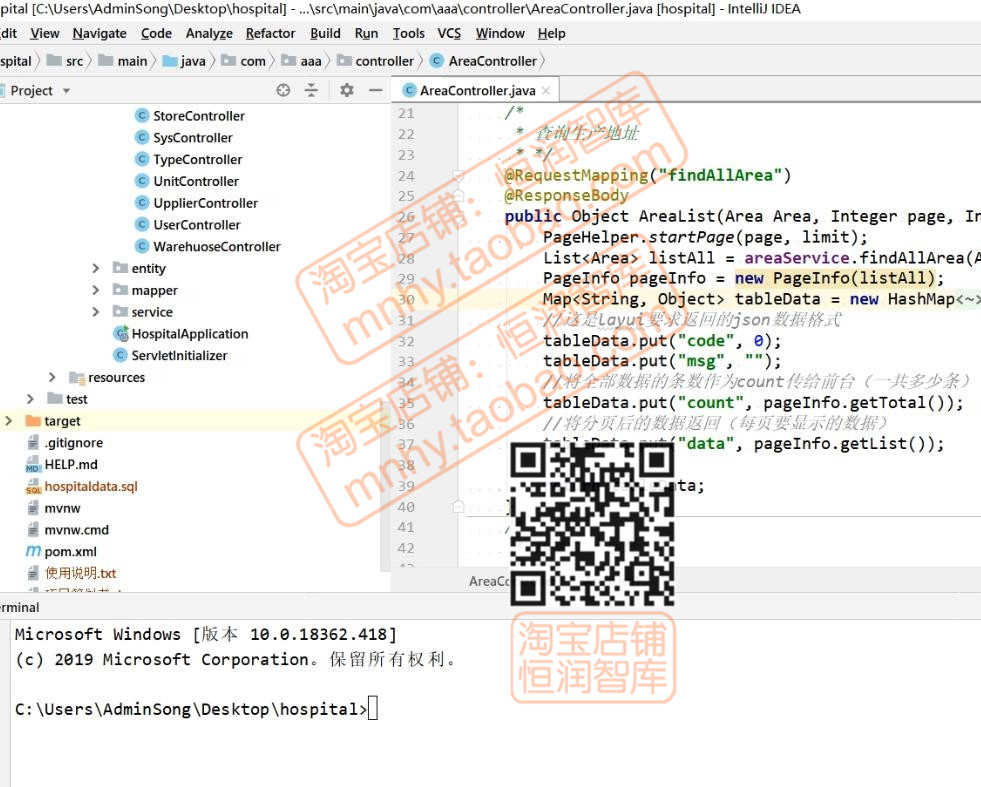Click inside the terminal command prompt
This screenshot has width=981, height=787.
(x=377, y=708)
